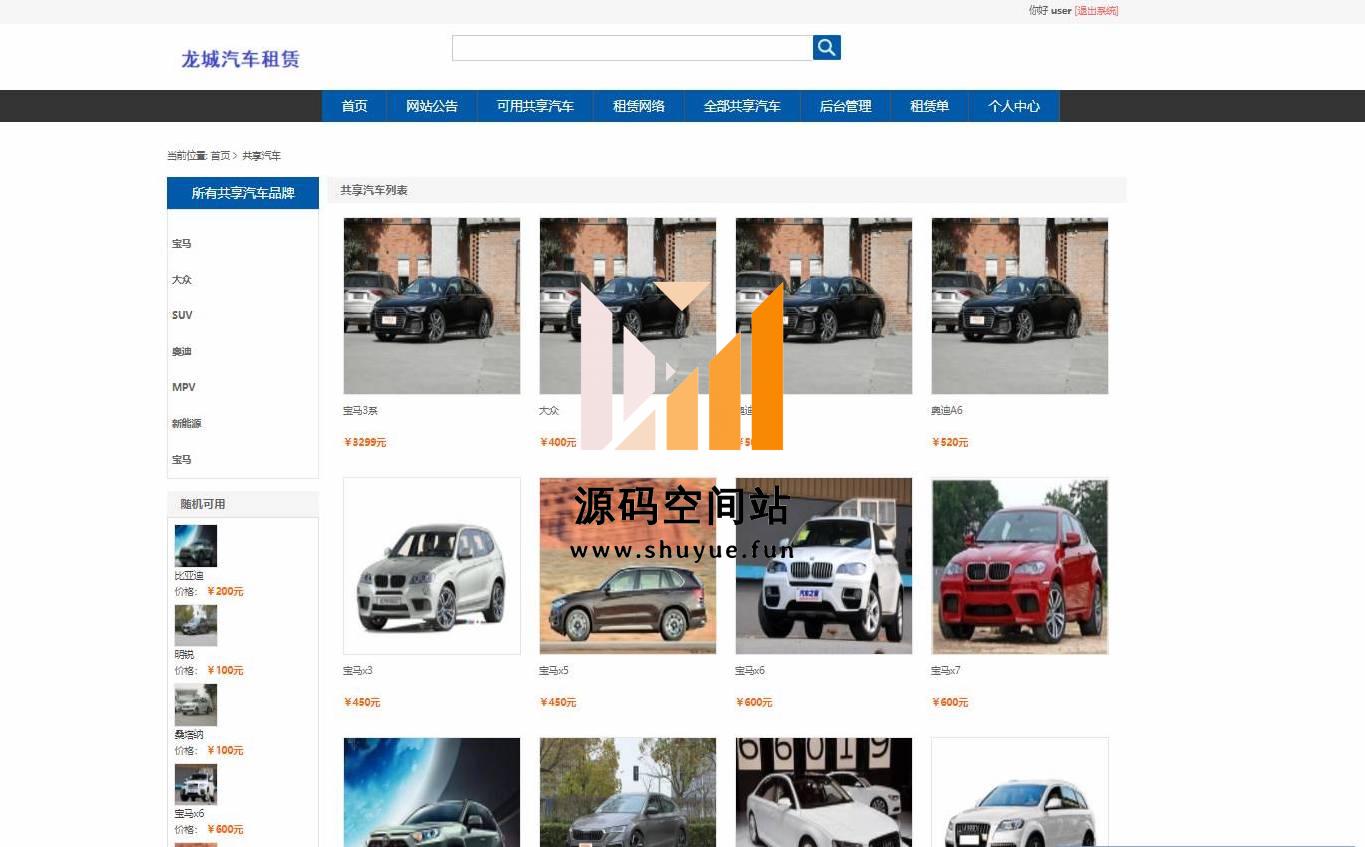Open the 奥迪A6 car photo
Screen dimensions: 1365x847
1020,306
